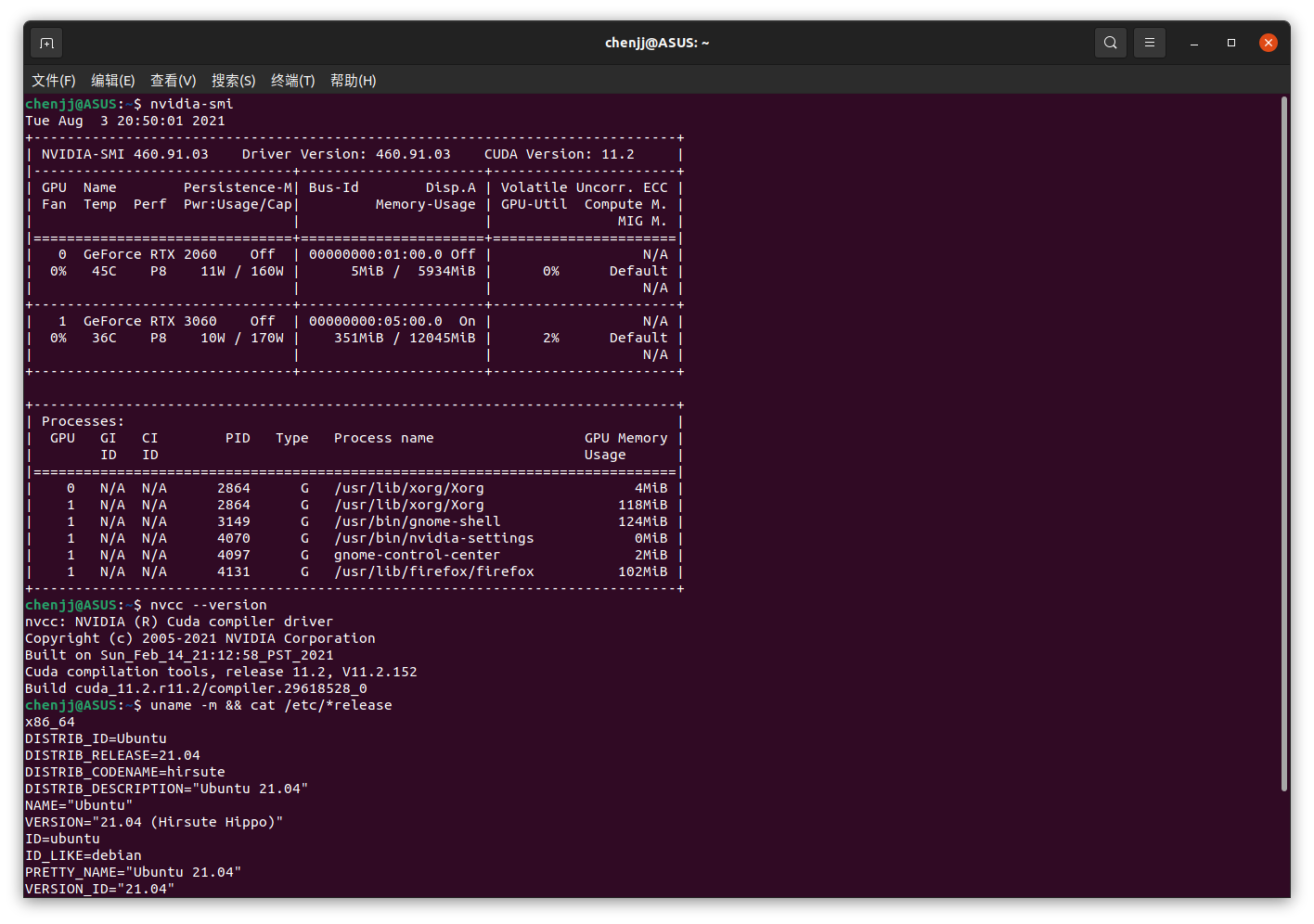Maximize the terminal window
1314x924 pixels.
1231,43
